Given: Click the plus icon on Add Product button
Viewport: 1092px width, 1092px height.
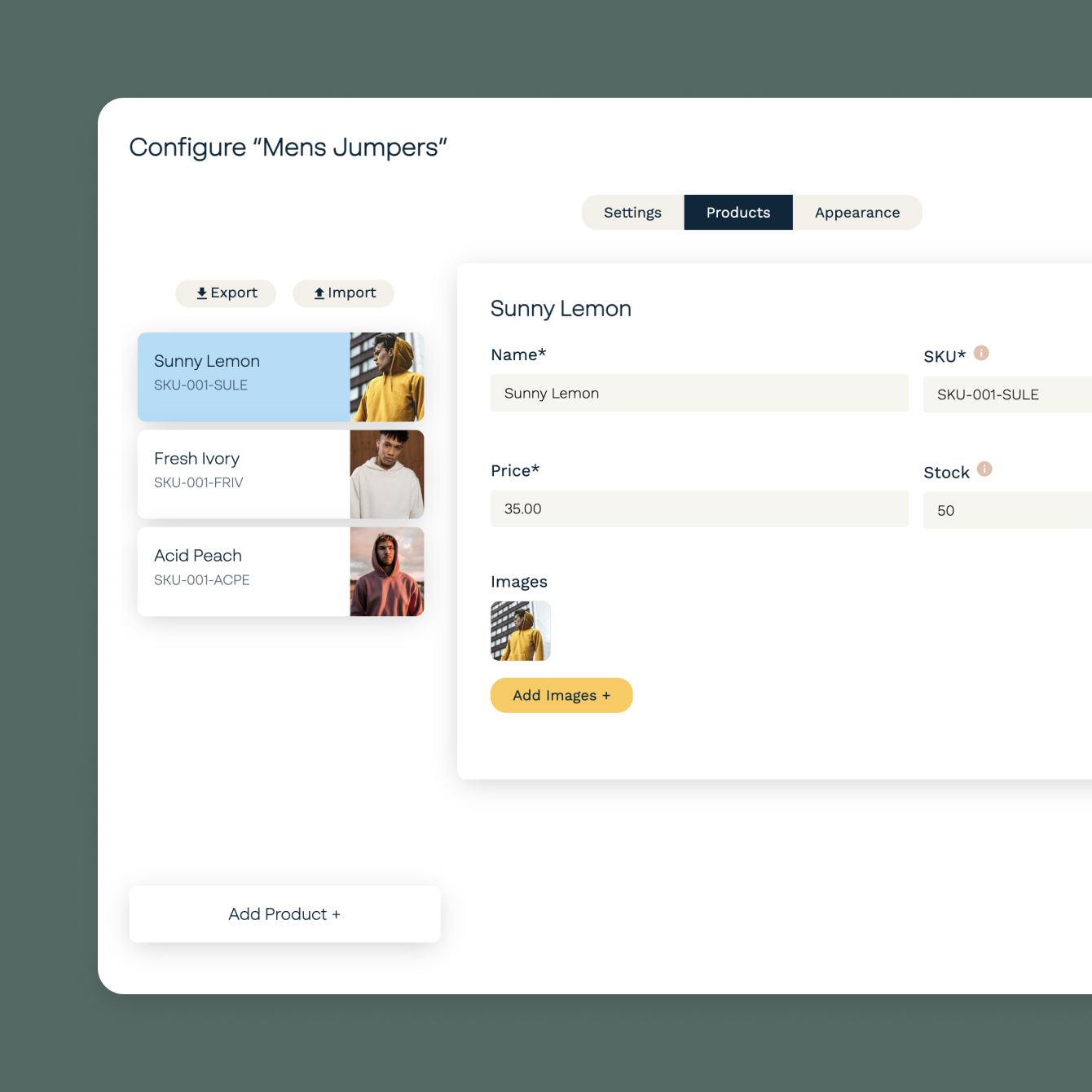Looking at the screenshot, I should click(x=336, y=914).
